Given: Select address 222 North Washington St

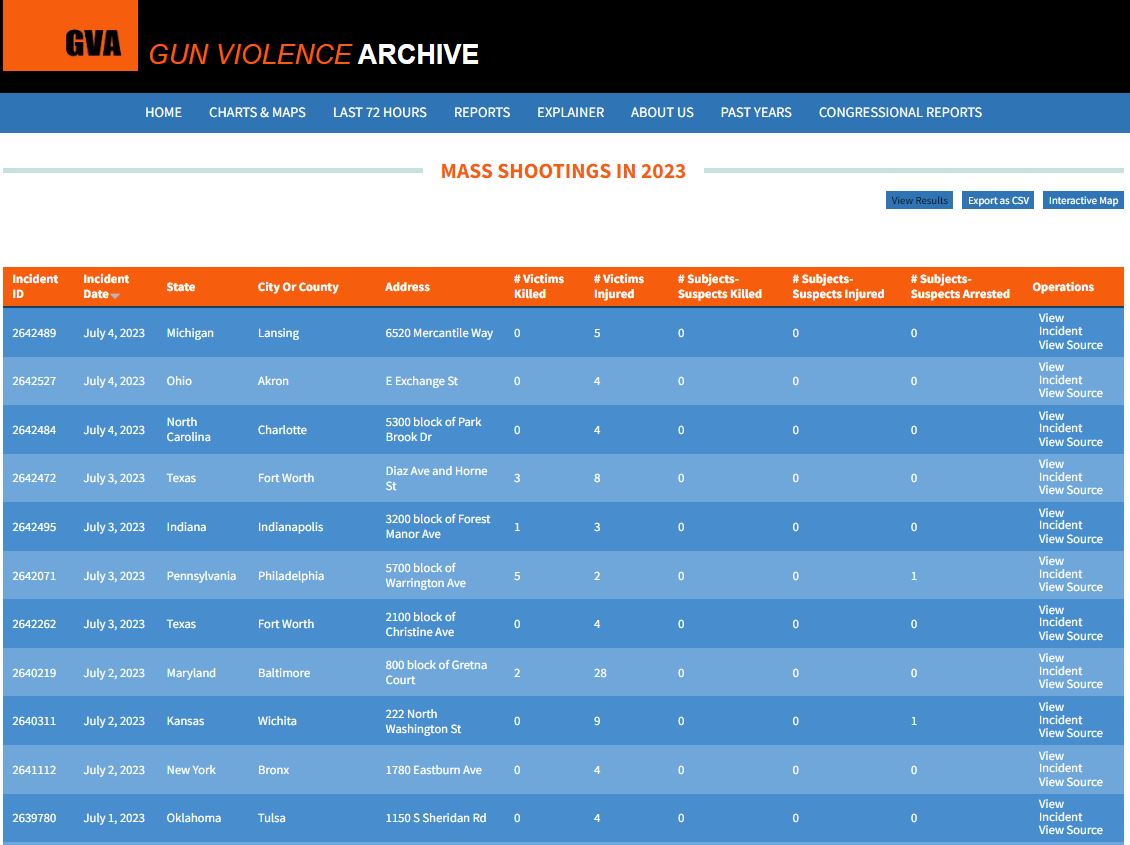Looking at the screenshot, I should 423,721.
